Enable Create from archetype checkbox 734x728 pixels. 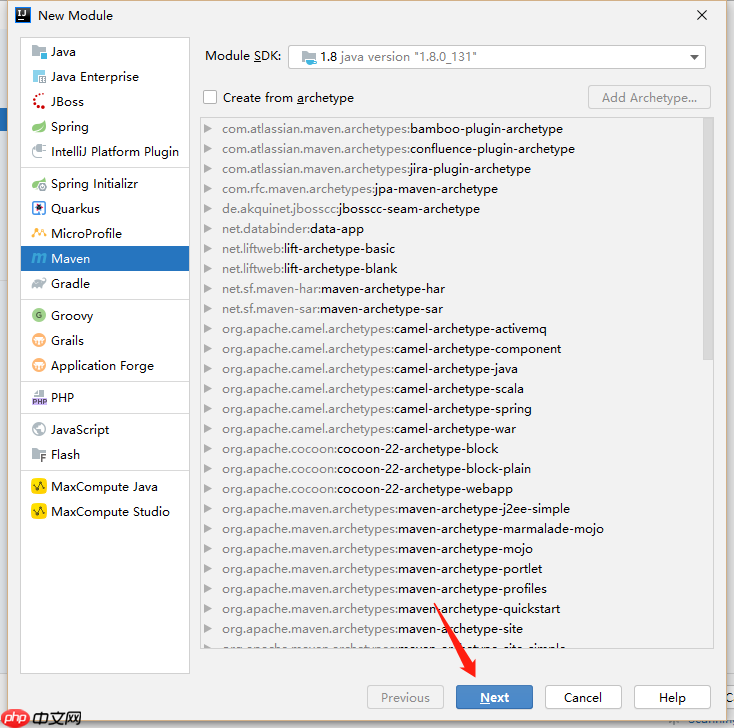210,97
